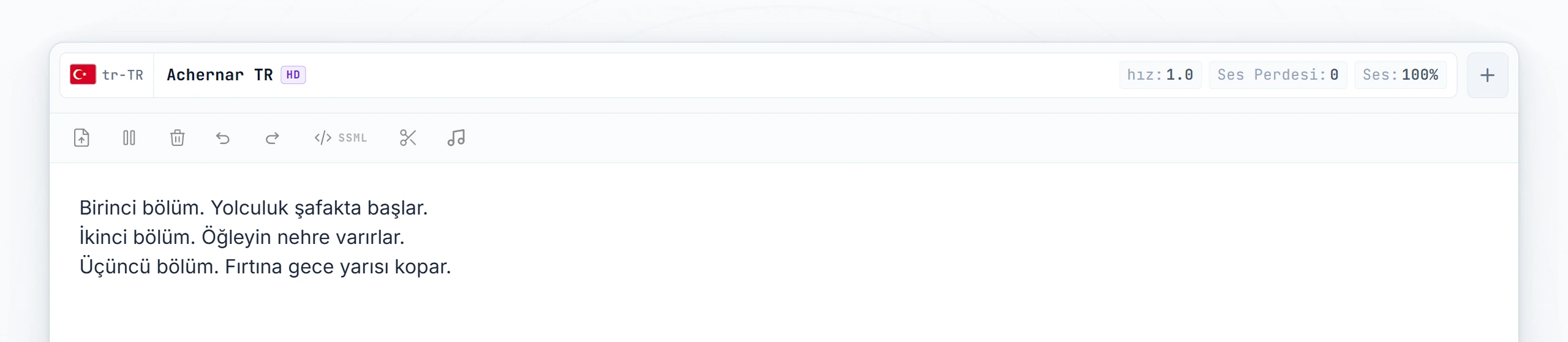Open the Achernar TR voice selector
1568x342 pixels.
click(x=236, y=75)
